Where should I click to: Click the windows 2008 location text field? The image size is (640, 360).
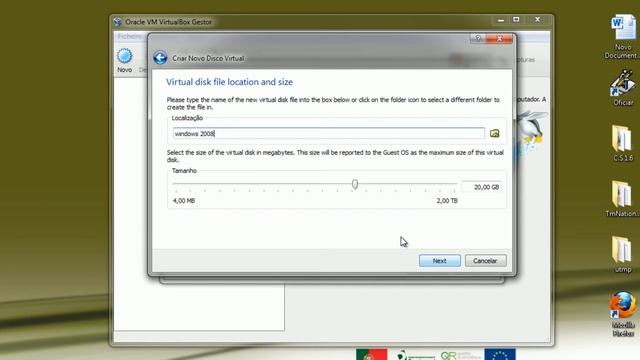tap(329, 133)
